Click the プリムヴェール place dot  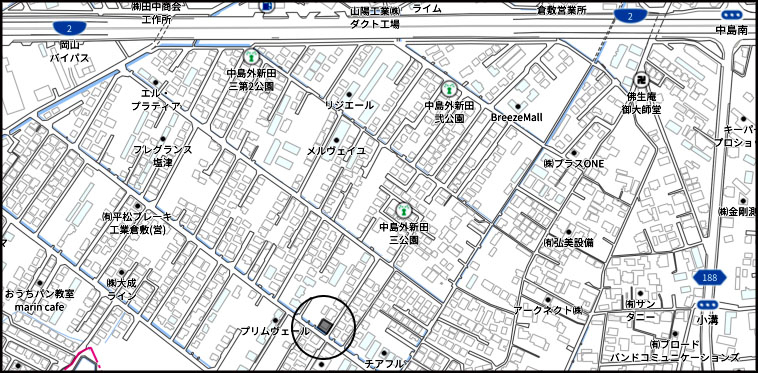coord(276,320)
